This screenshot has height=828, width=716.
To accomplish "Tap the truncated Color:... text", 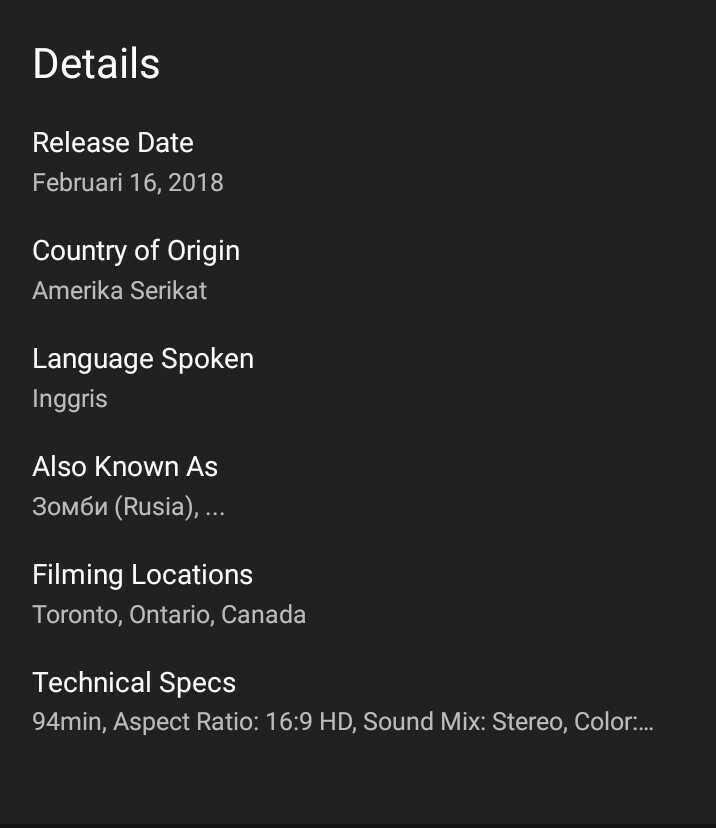I will (614, 722).
